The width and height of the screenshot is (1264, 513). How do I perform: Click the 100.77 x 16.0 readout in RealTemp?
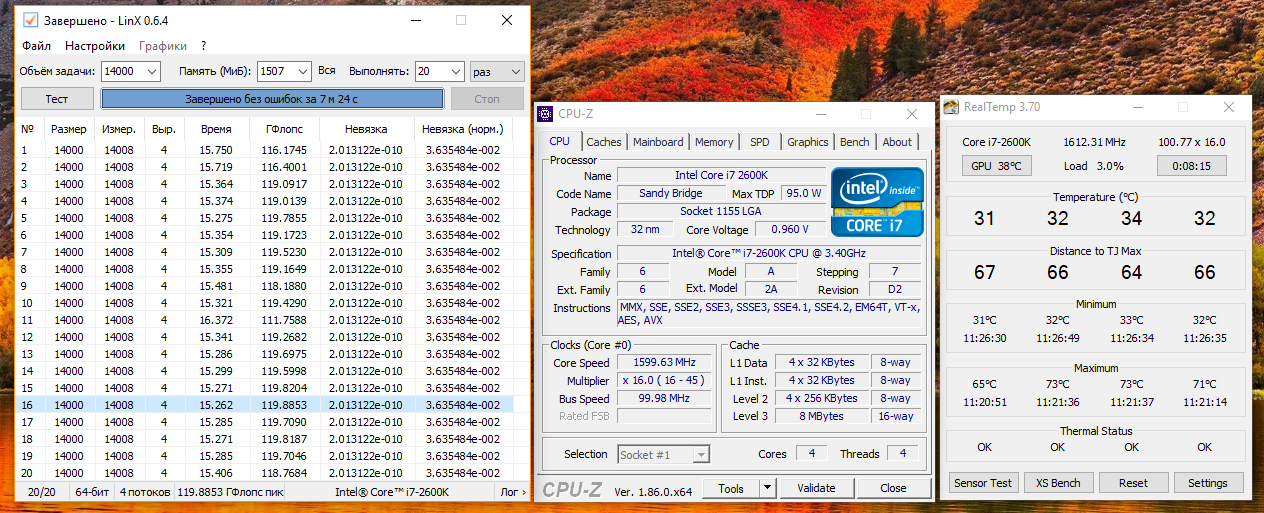tap(1191, 142)
